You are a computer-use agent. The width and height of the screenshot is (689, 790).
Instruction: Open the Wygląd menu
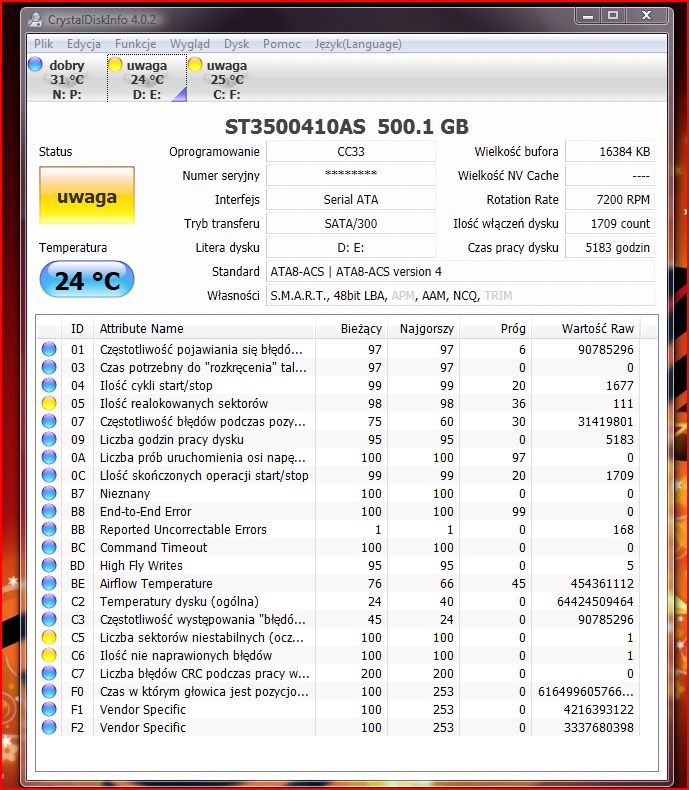click(x=190, y=44)
